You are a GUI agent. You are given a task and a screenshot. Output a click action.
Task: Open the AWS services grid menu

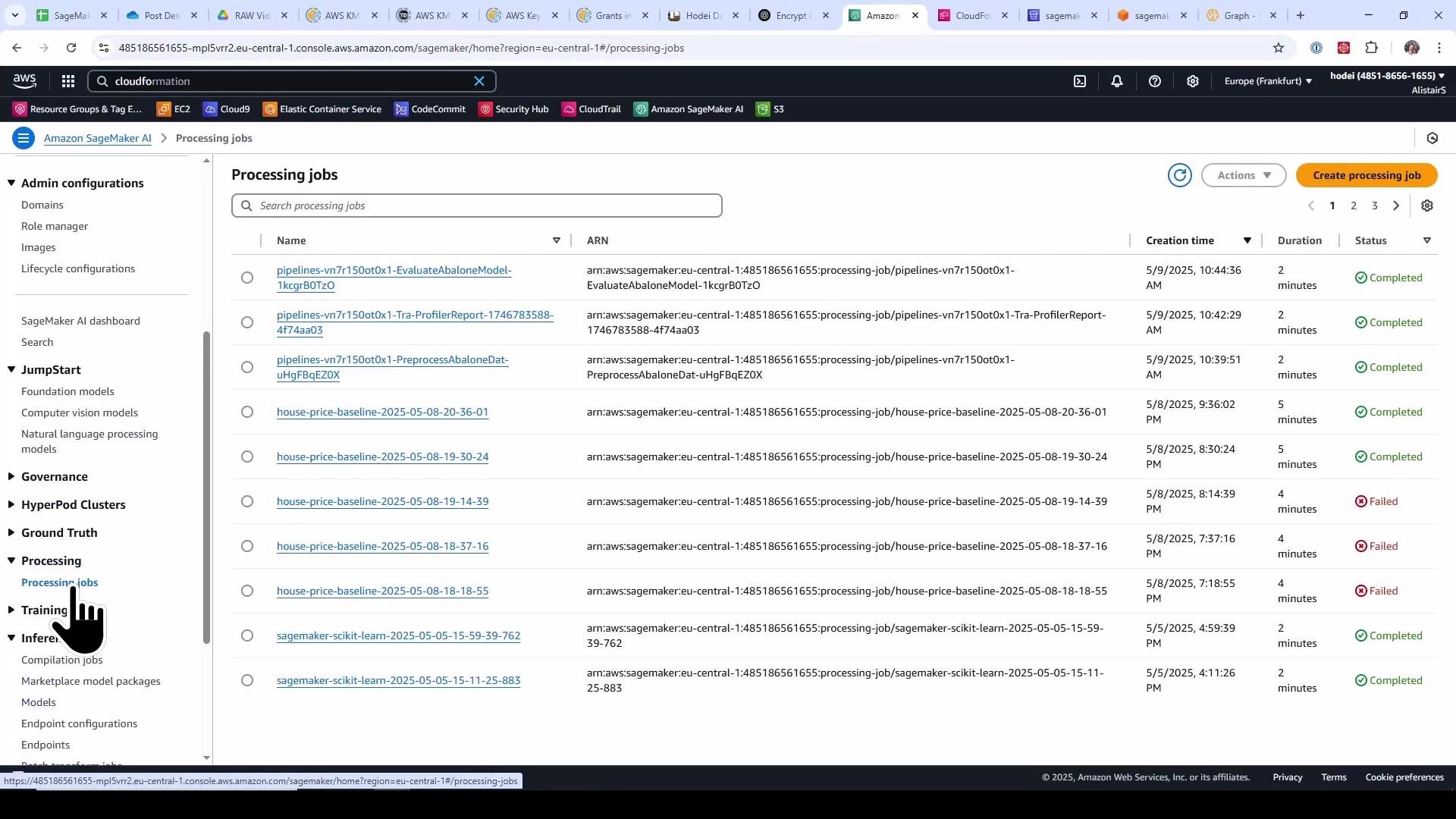68,81
